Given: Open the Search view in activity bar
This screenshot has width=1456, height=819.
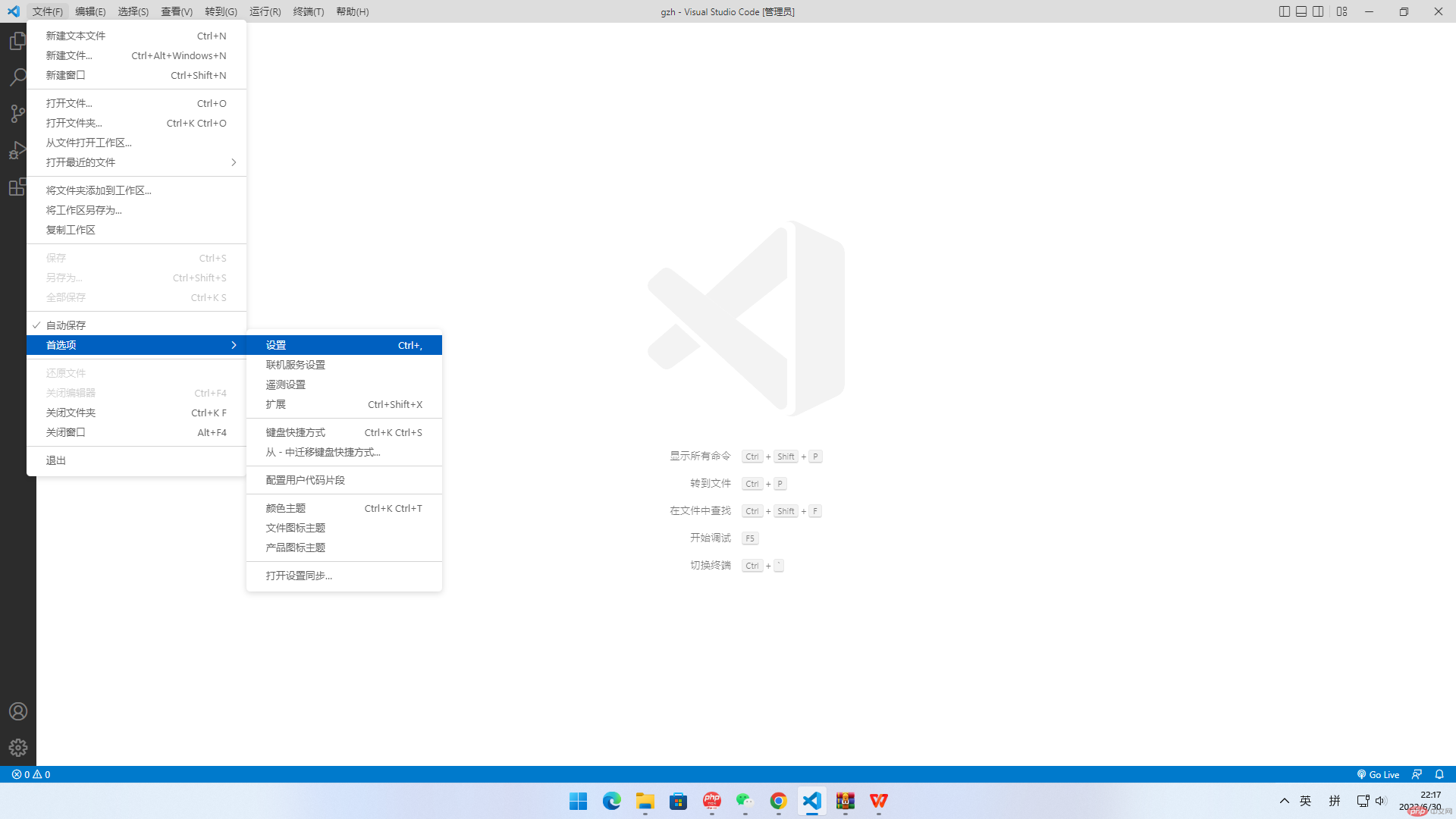Looking at the screenshot, I should coord(17,77).
